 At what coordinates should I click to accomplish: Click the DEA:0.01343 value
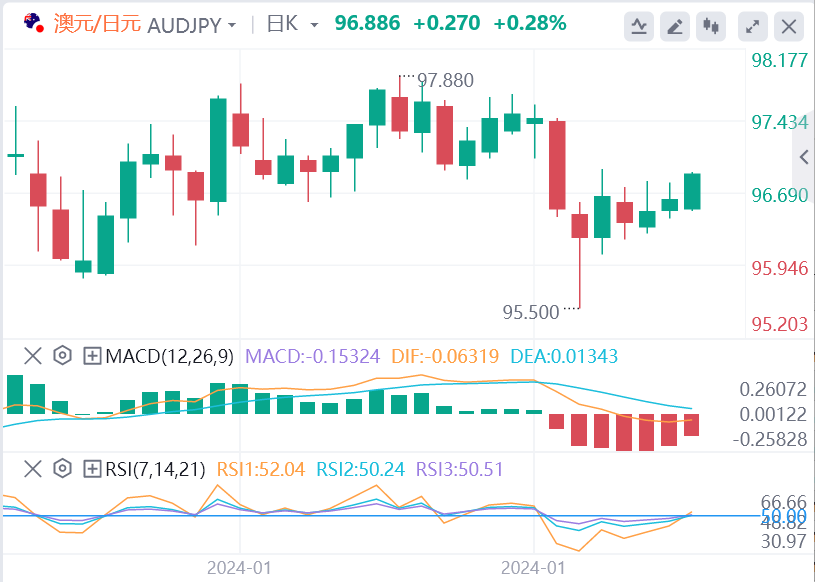point(564,356)
